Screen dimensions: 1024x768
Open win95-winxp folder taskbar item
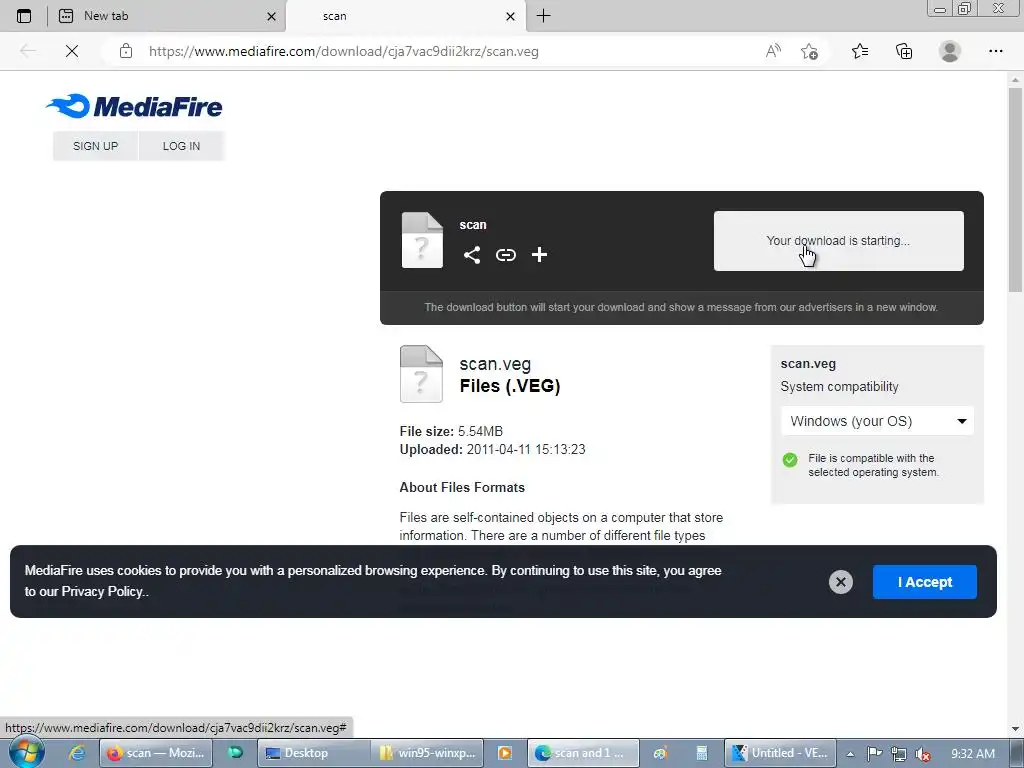428,753
